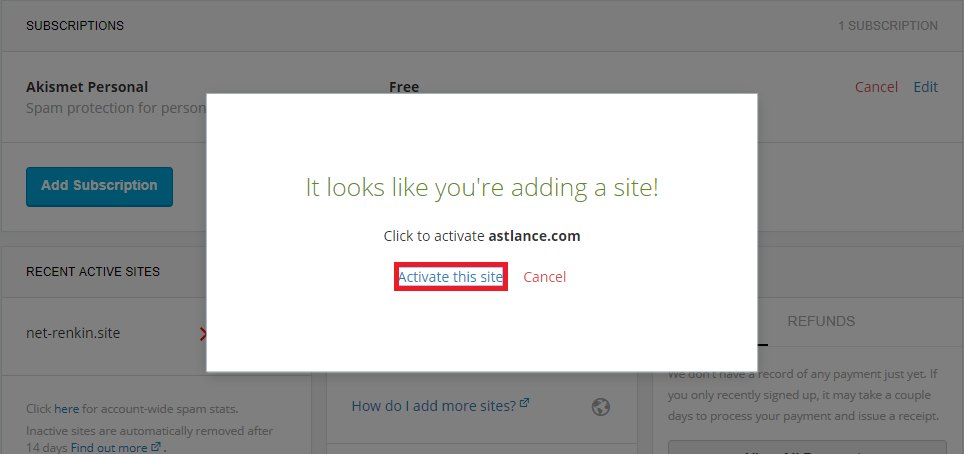The height and width of the screenshot is (454, 964).
Task: Open the 'How do I add more sites?' link
Action: (x=433, y=406)
